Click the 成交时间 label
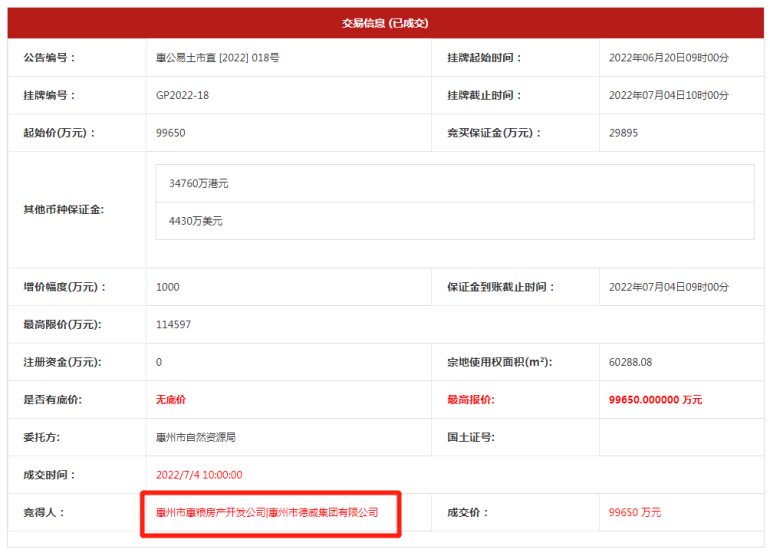770x556 pixels. 49,475
